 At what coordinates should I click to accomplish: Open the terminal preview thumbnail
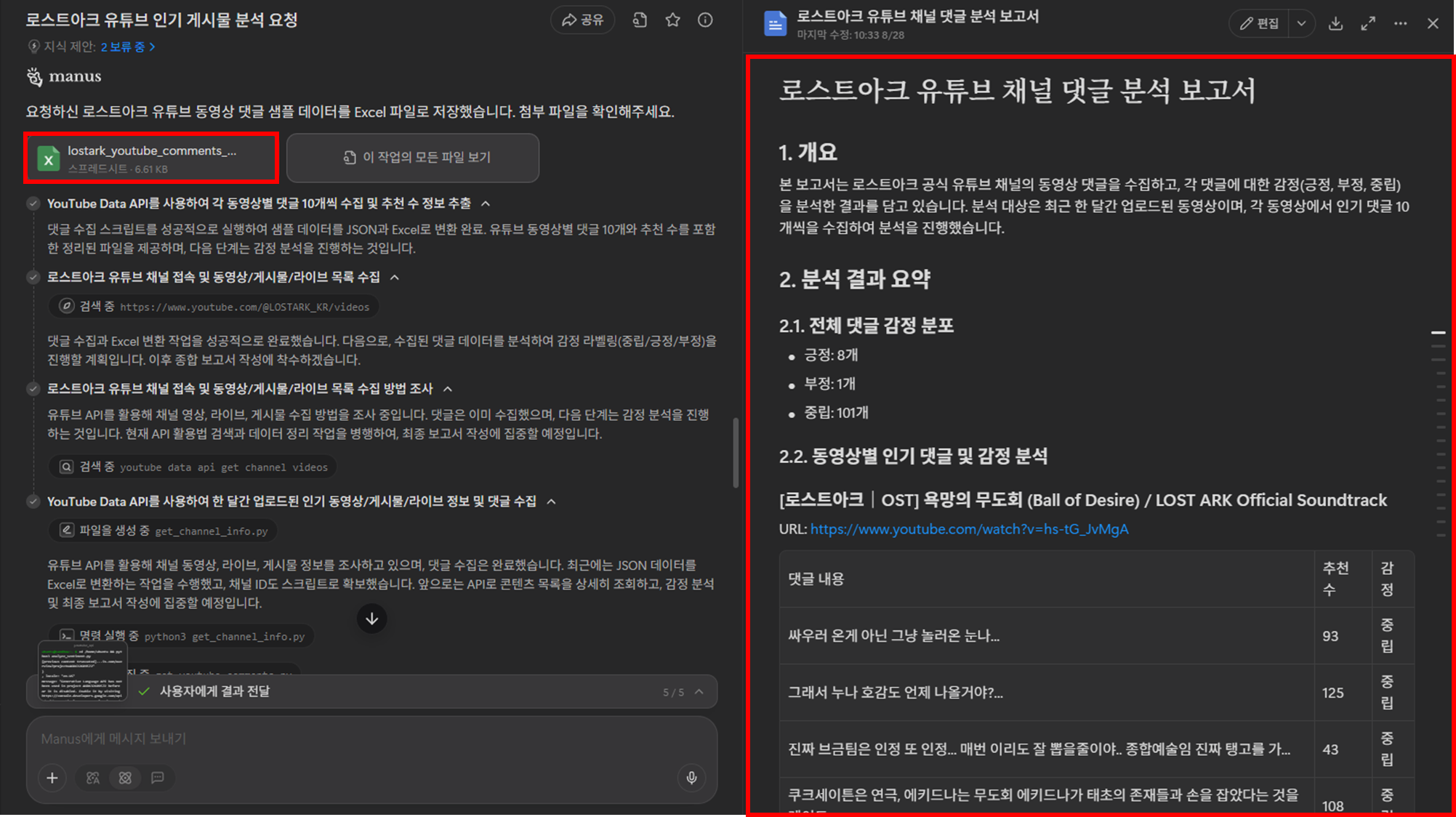click(x=82, y=671)
